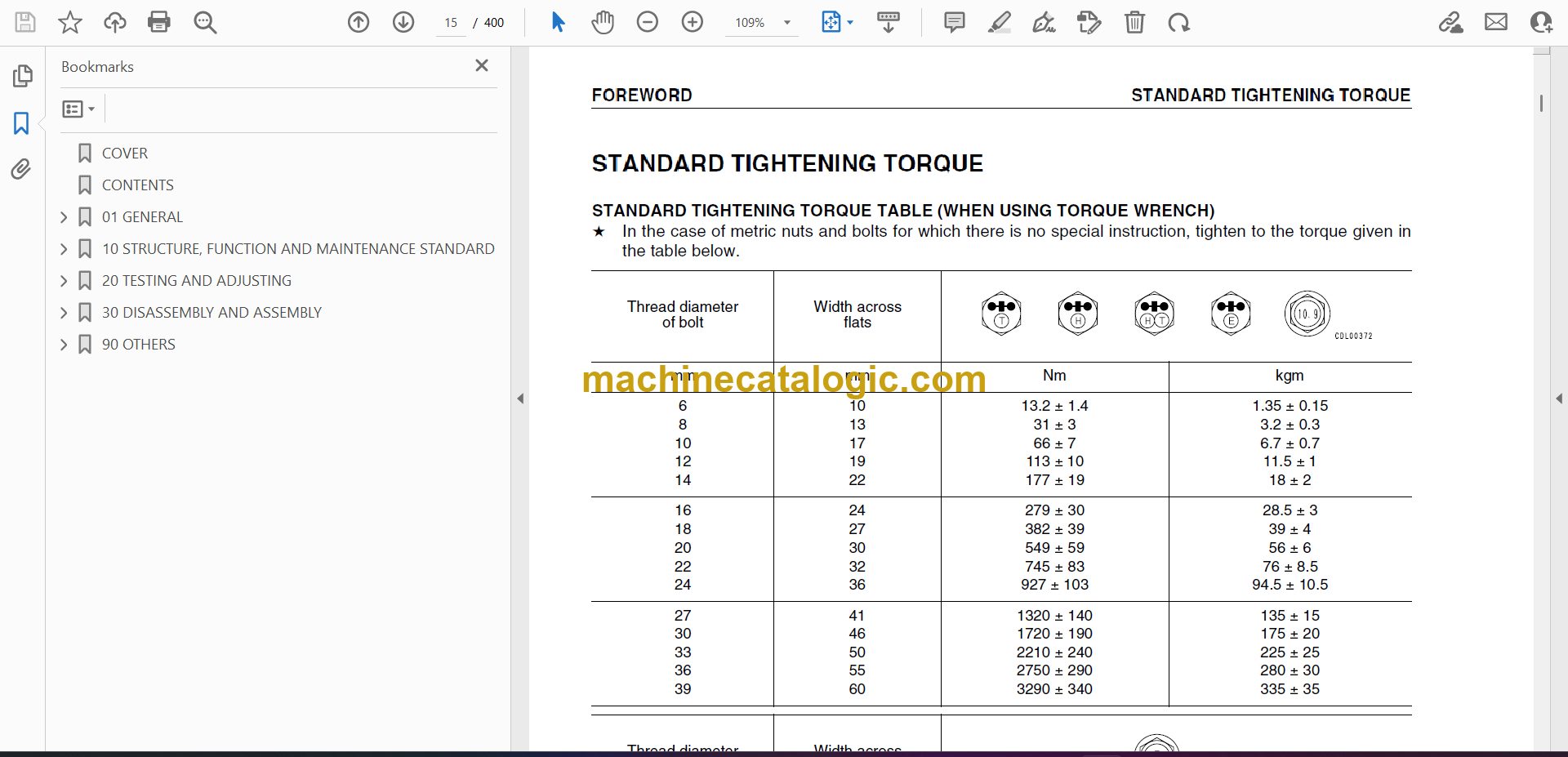This screenshot has height=757, width=1568.
Task: Close the Bookmarks panel
Action: click(482, 65)
